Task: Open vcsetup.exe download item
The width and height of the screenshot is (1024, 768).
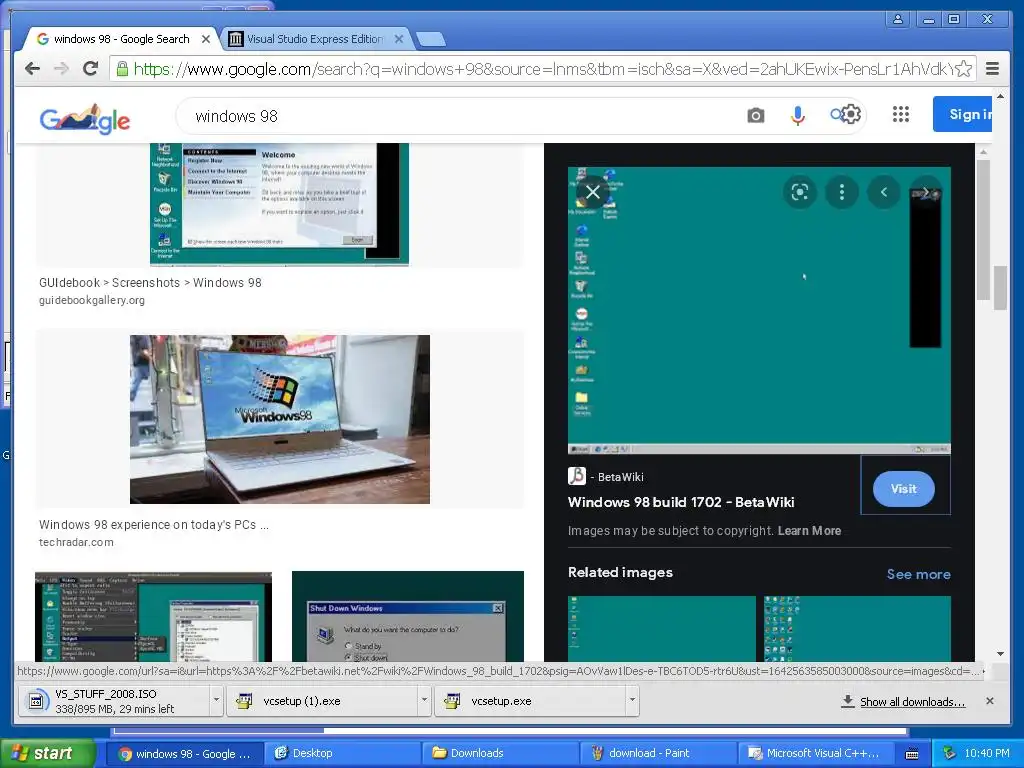Action: coord(529,701)
